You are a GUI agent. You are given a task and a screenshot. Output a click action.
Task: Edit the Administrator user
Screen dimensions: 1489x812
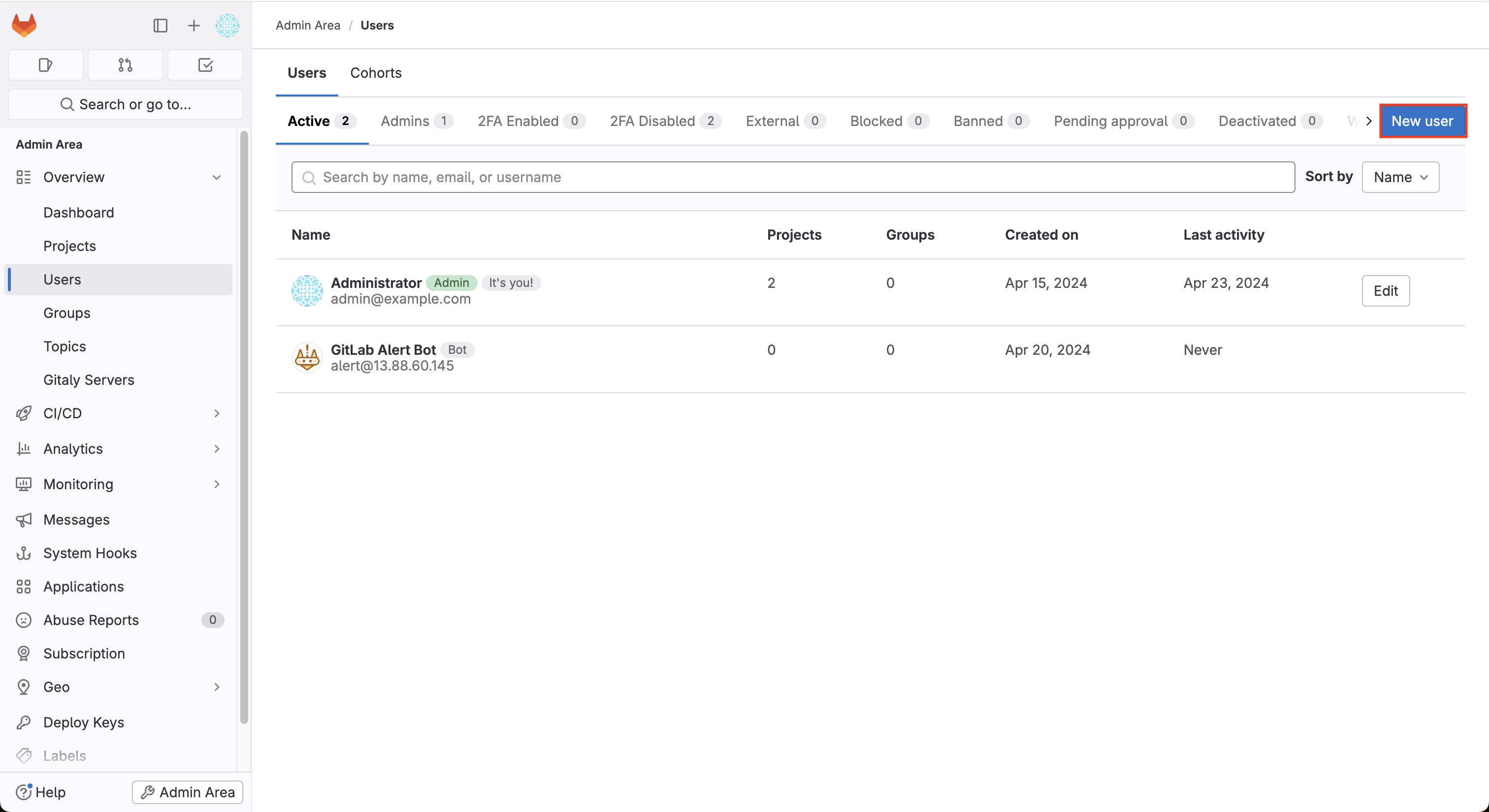click(1385, 291)
